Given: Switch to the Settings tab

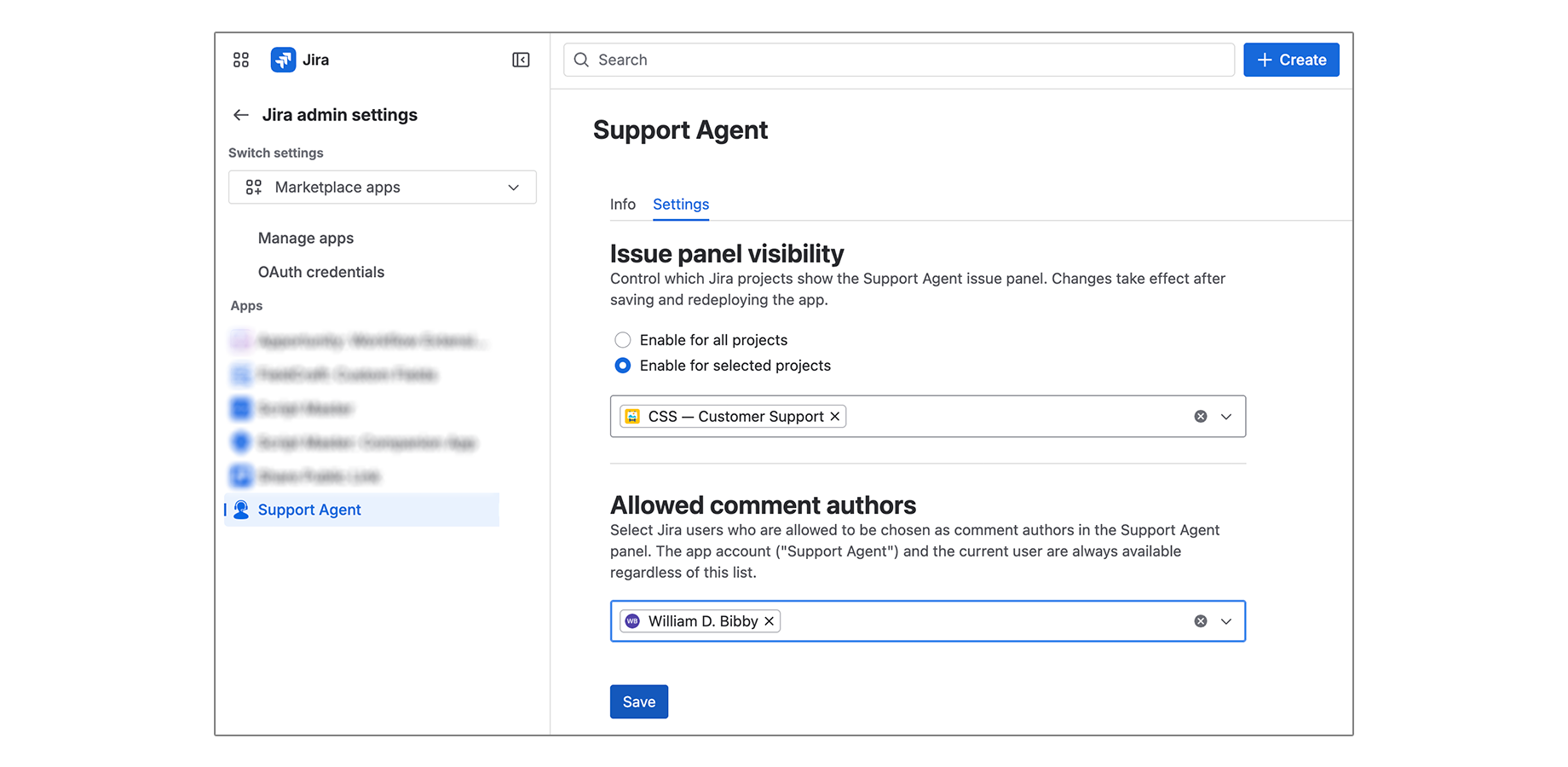Looking at the screenshot, I should tap(681, 205).
